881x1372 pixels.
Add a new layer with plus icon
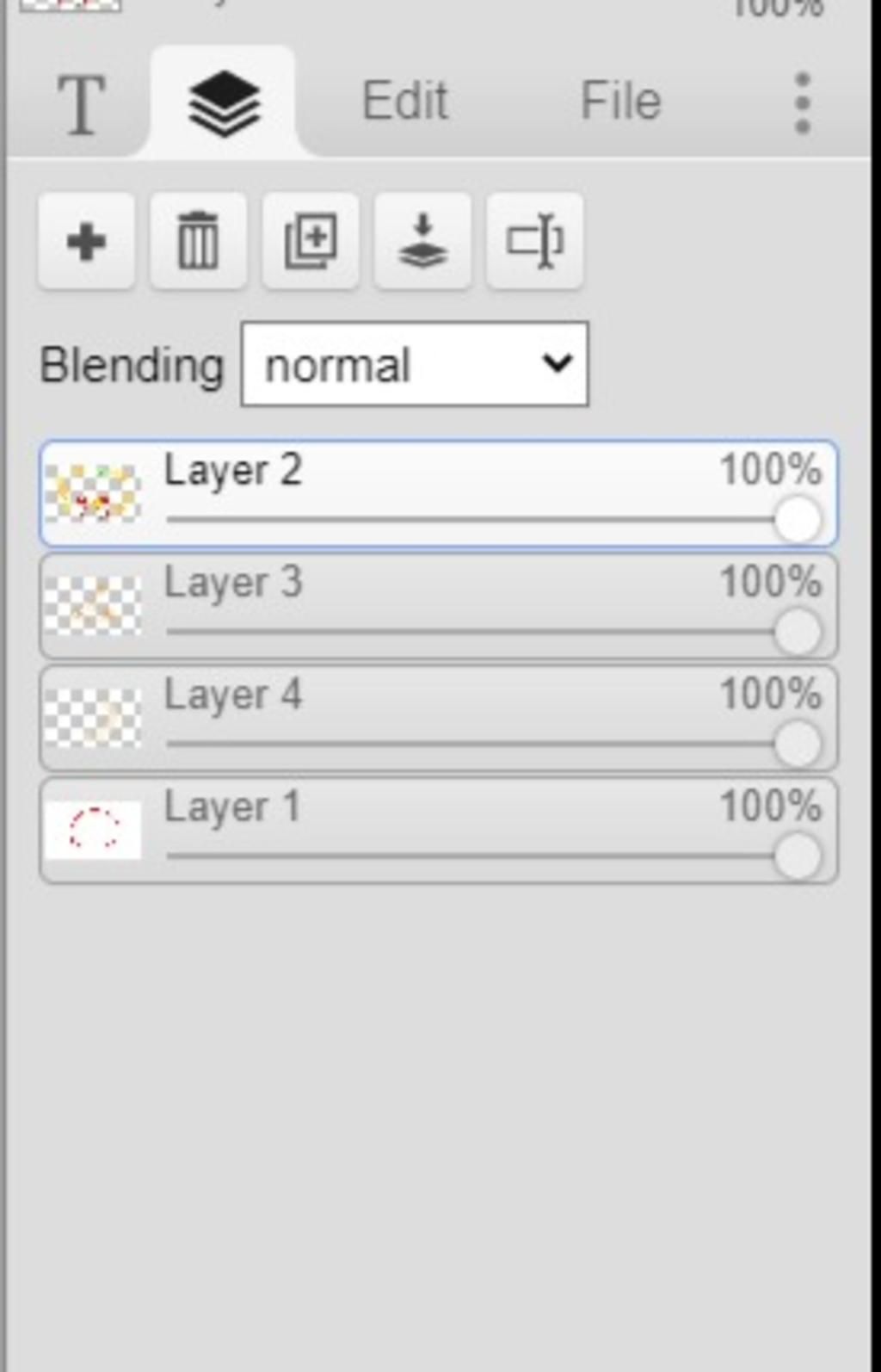86,242
